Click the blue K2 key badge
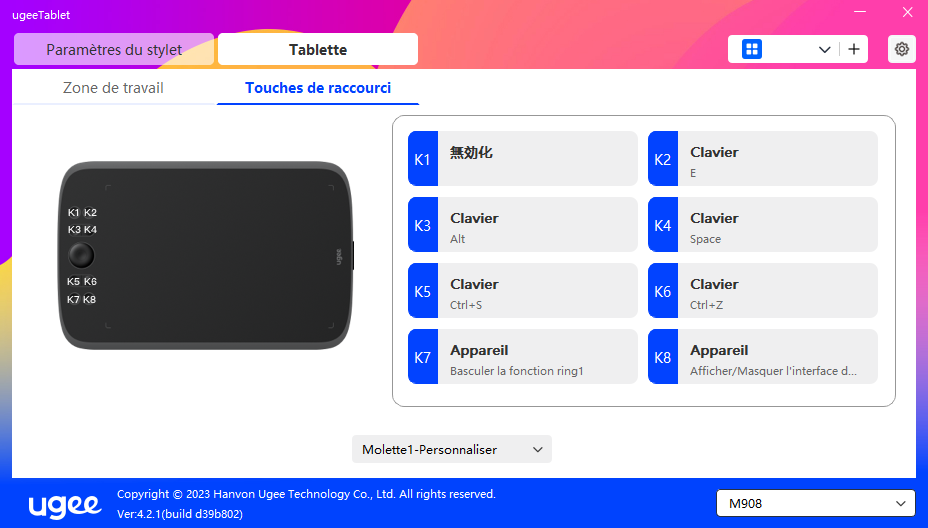Viewport: 928px width, 528px height. coord(662,159)
